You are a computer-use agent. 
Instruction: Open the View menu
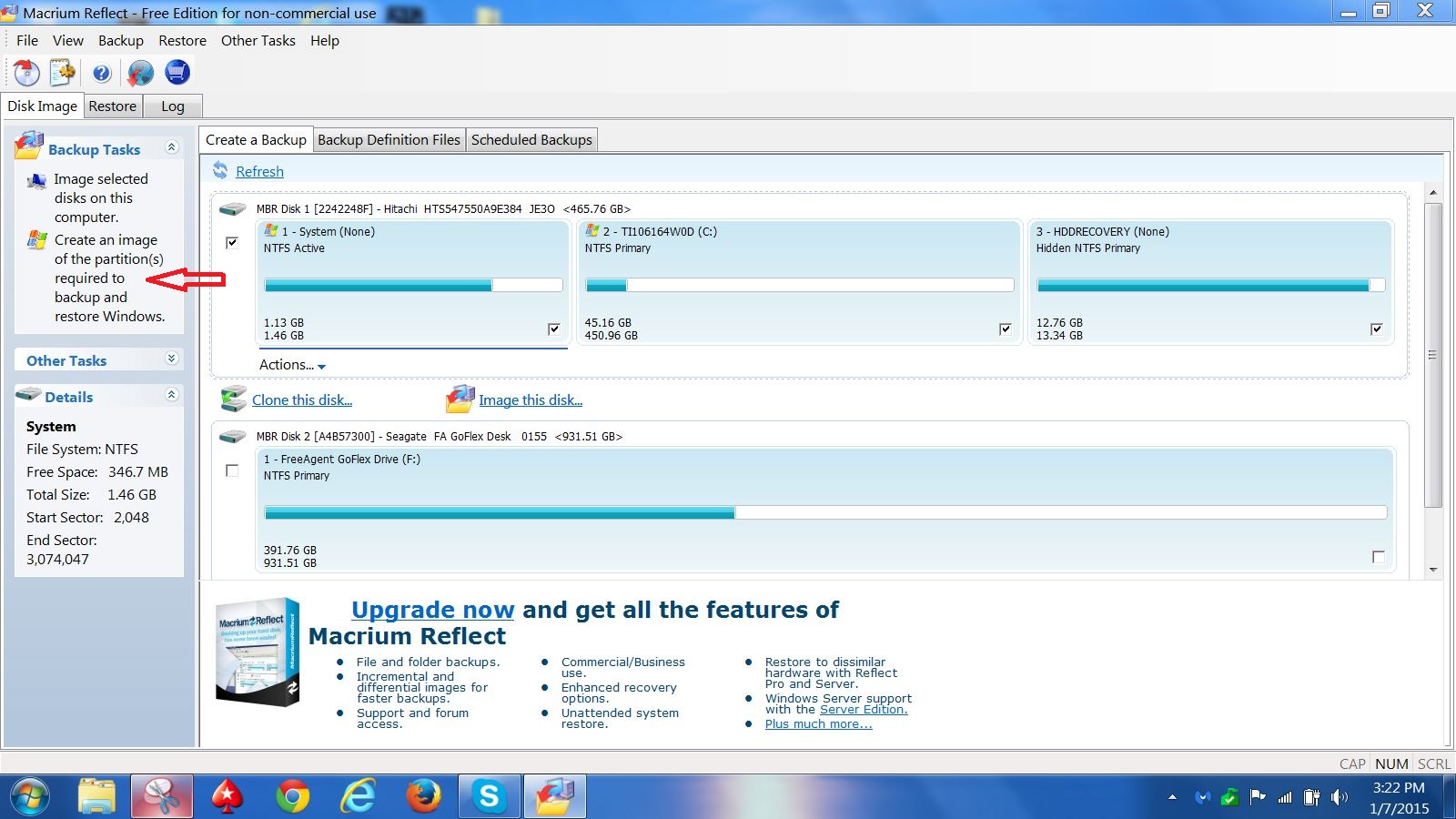click(x=68, y=41)
